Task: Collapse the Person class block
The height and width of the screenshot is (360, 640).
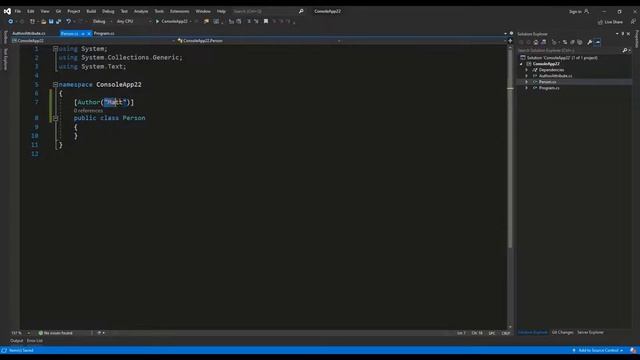Action: [56, 118]
